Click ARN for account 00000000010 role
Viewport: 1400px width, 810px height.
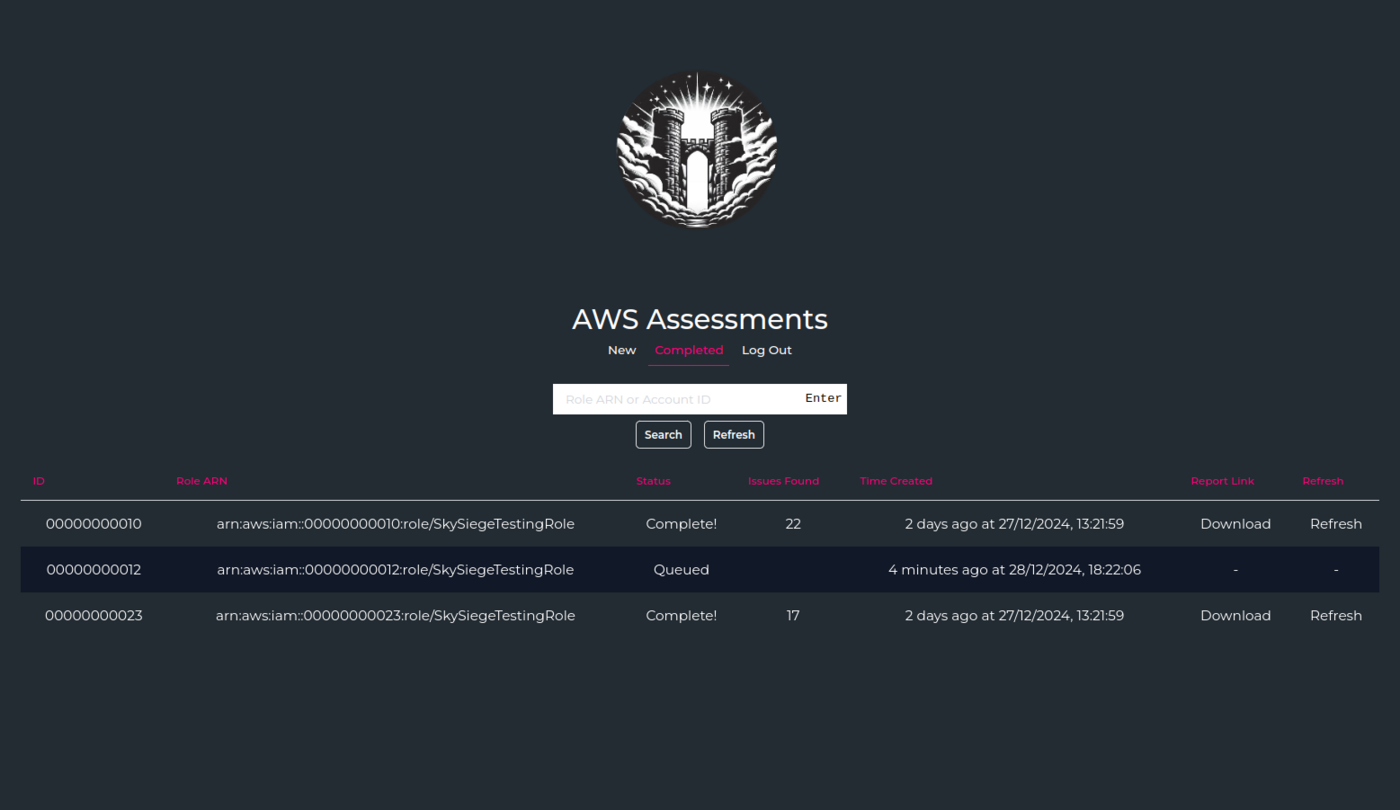coord(395,524)
